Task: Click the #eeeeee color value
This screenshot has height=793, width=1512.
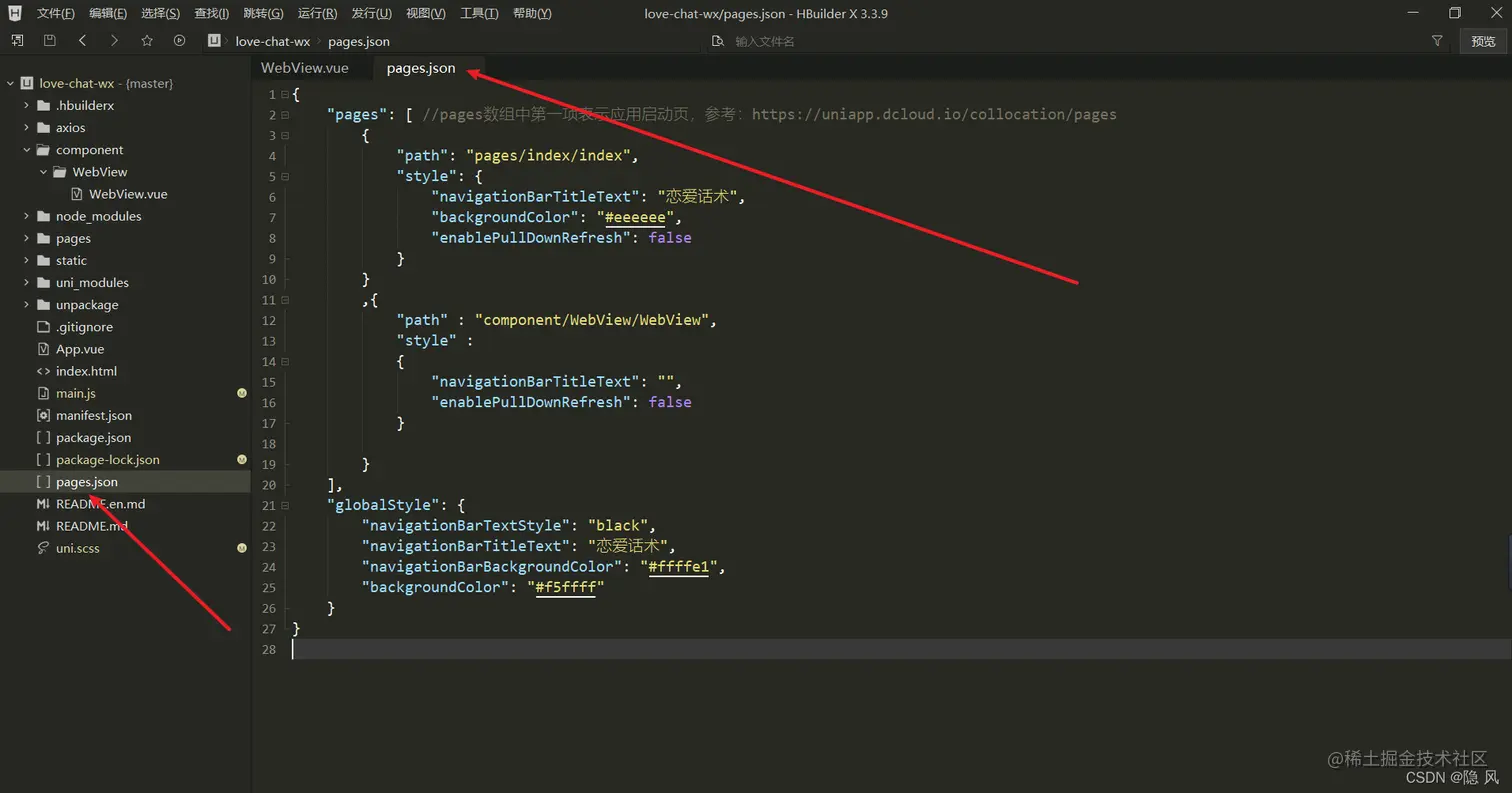Action: (x=635, y=217)
